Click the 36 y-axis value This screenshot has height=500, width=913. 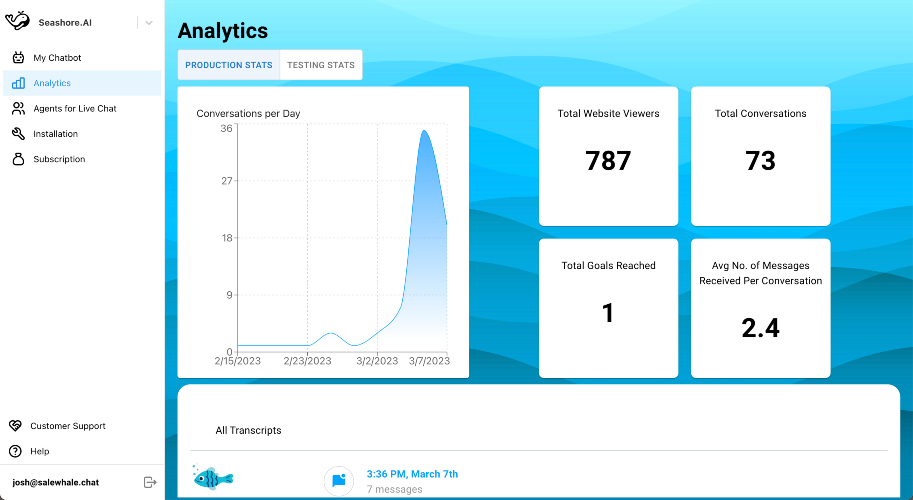coord(226,128)
